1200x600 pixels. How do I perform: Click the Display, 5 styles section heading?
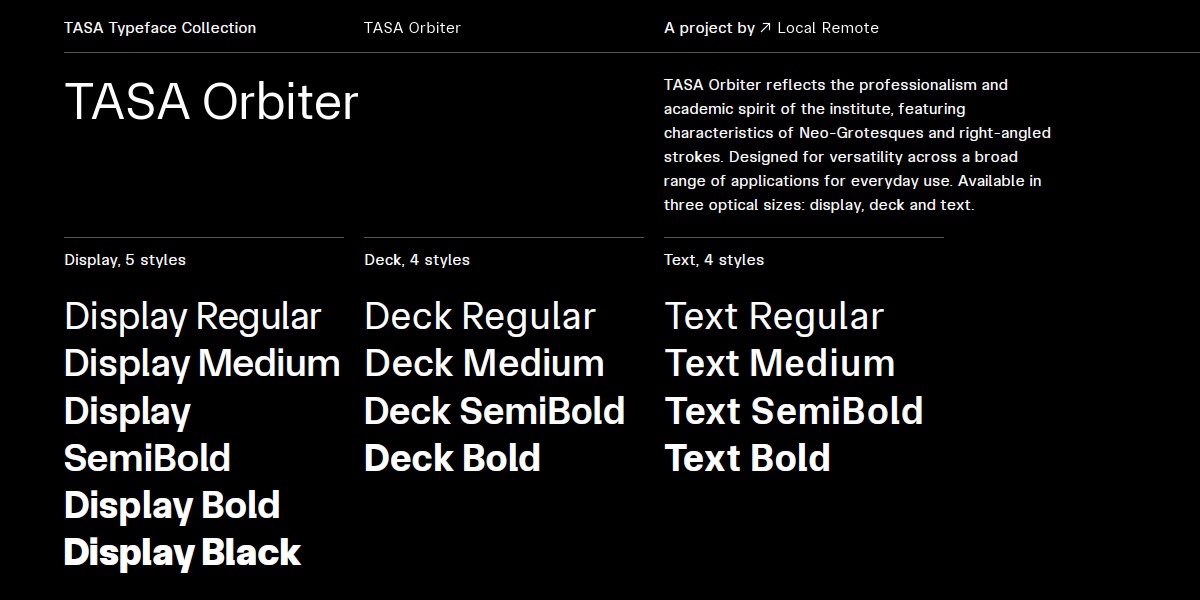point(124,259)
